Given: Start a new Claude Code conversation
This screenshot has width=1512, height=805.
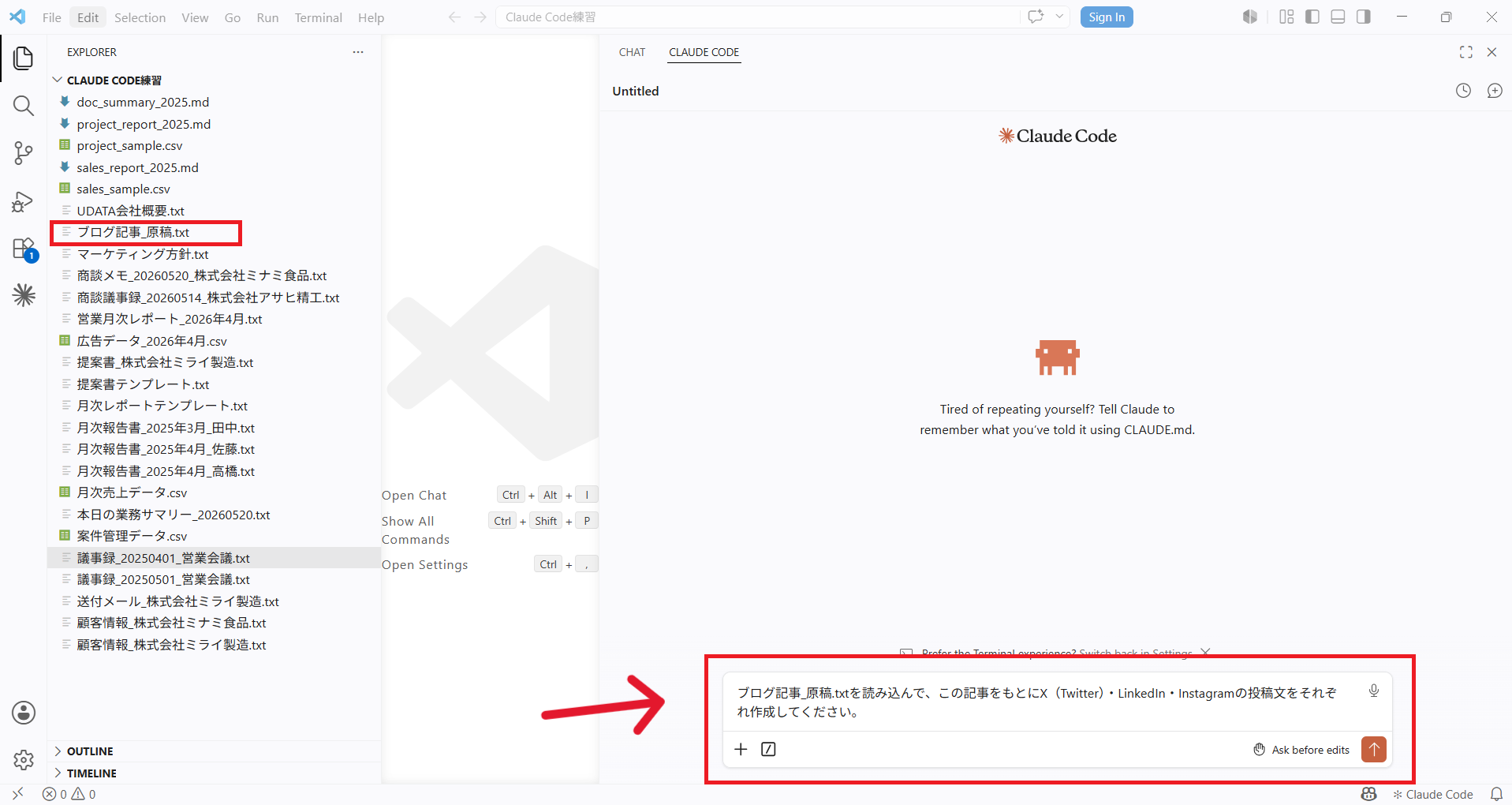Looking at the screenshot, I should click(1495, 91).
